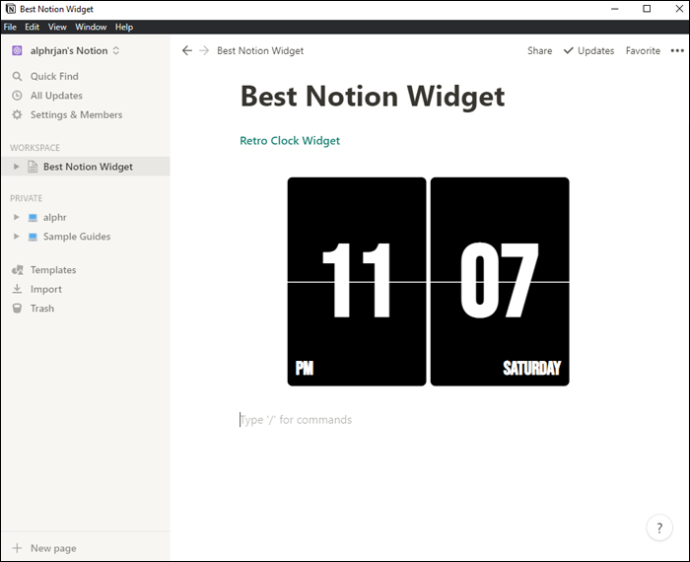Click the hour flip card showing 11
690x562 pixels.
[357, 282]
